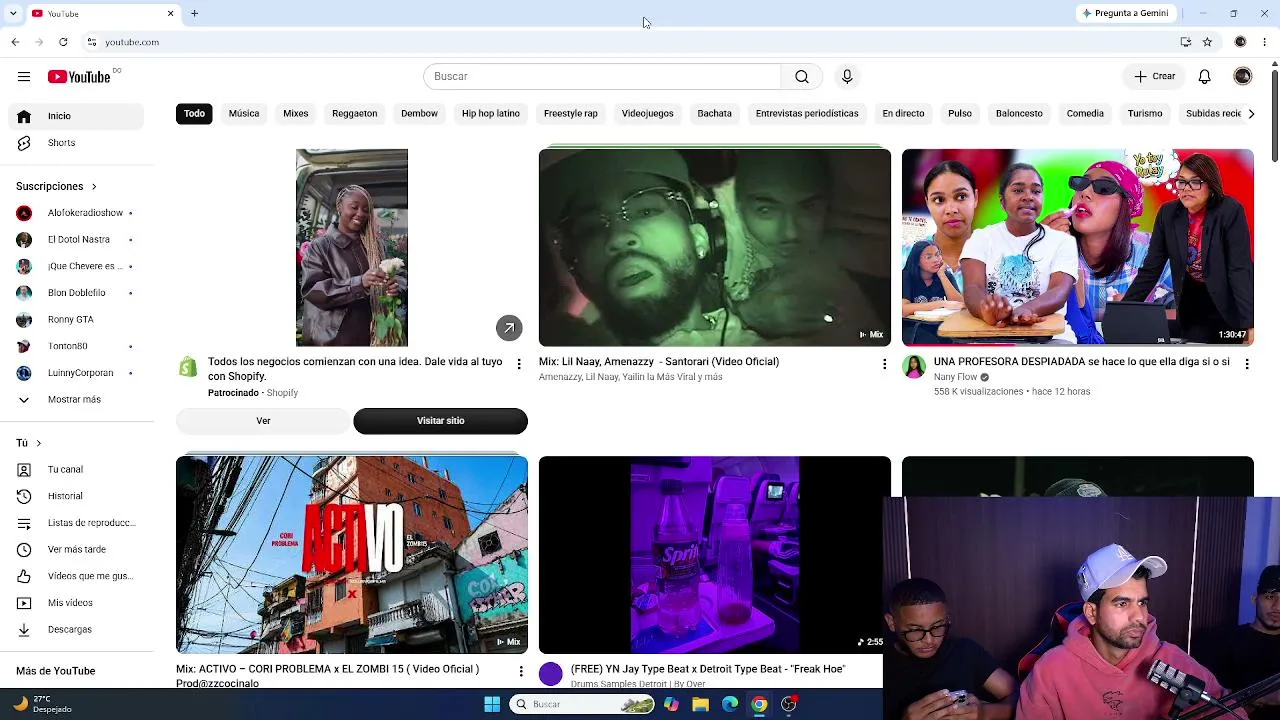
Task: Launch Microsoft Edge from the taskbar
Action: pyautogui.click(x=730, y=704)
